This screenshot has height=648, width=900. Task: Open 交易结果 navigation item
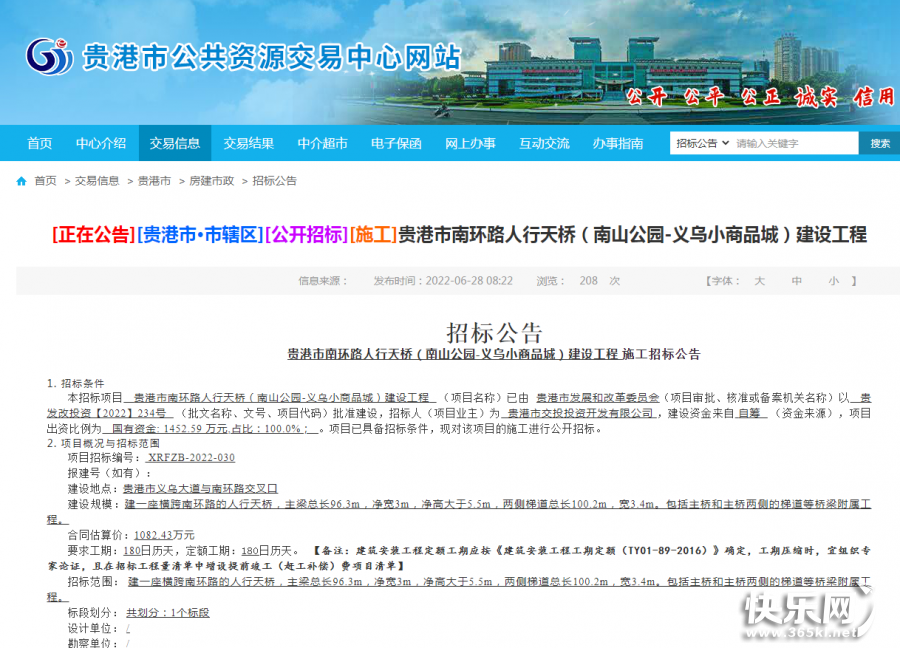point(249,143)
